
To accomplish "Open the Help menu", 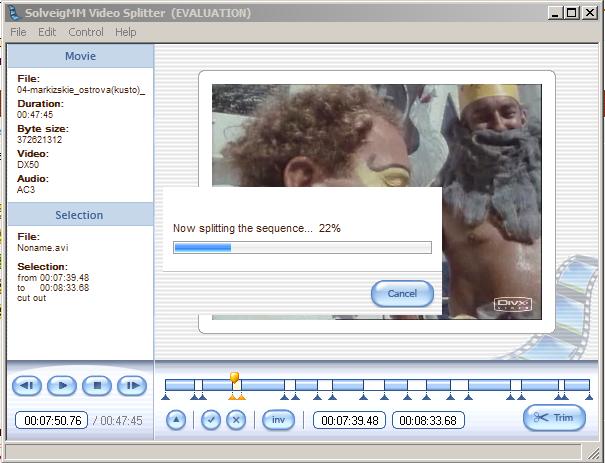I will (126, 32).
